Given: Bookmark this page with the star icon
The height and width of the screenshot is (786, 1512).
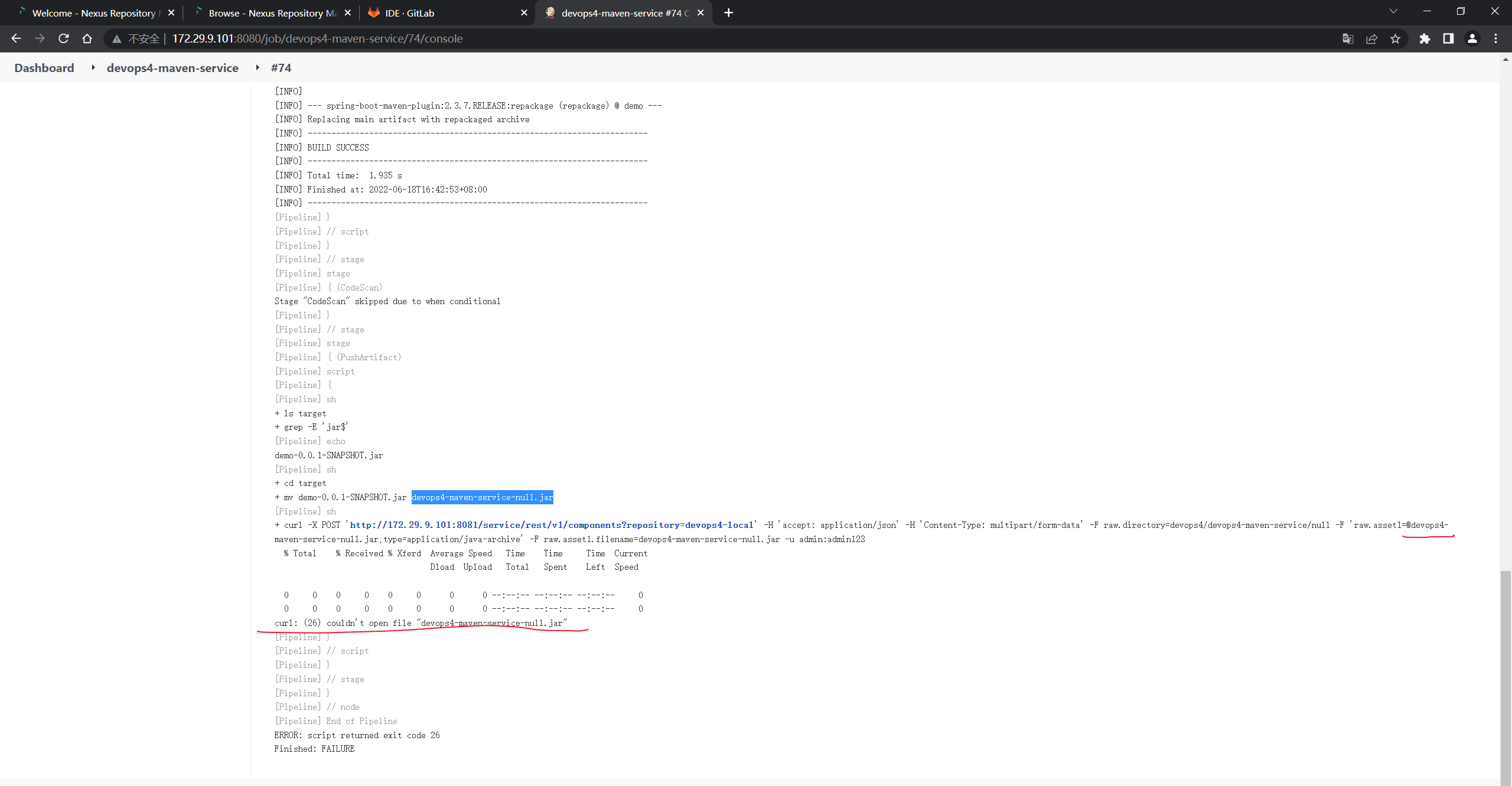Looking at the screenshot, I should [1396, 38].
